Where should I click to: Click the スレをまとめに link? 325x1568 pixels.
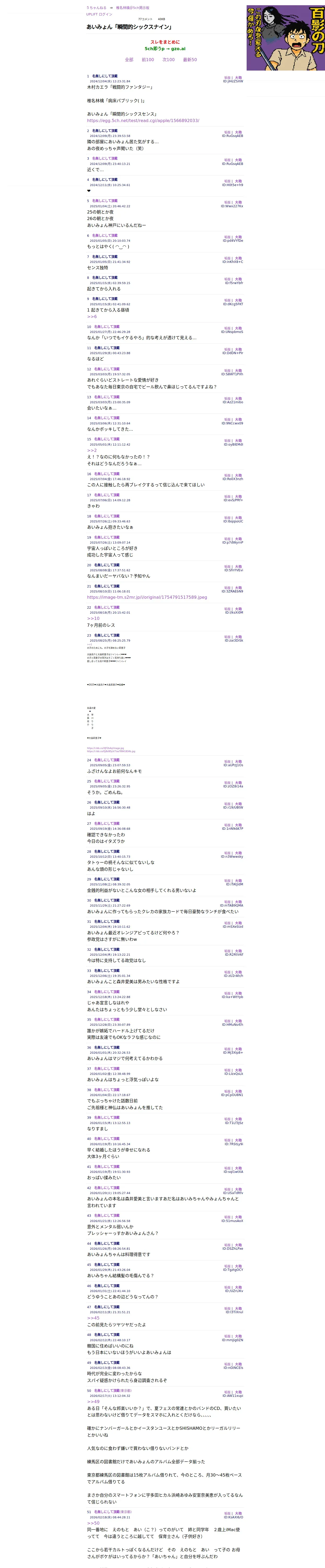point(165,42)
